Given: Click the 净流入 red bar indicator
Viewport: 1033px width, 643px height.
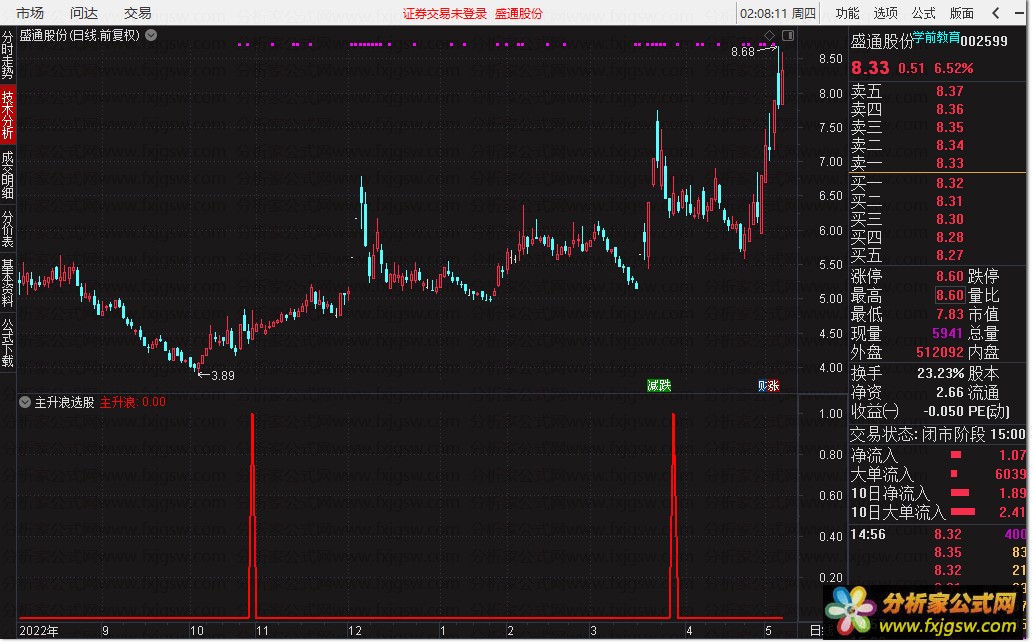Looking at the screenshot, I should tap(956, 455).
